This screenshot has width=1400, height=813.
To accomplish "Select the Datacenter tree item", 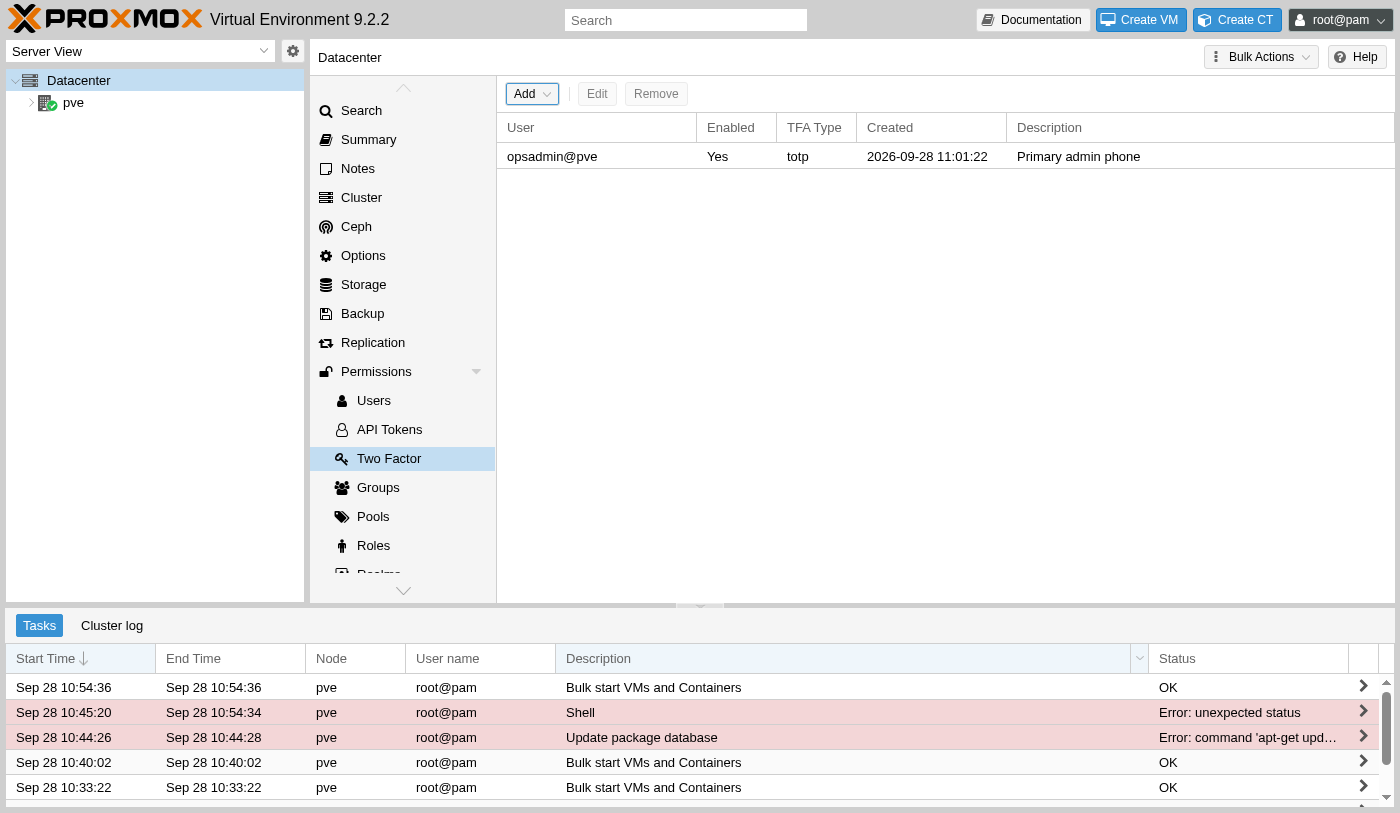I will (x=155, y=81).
